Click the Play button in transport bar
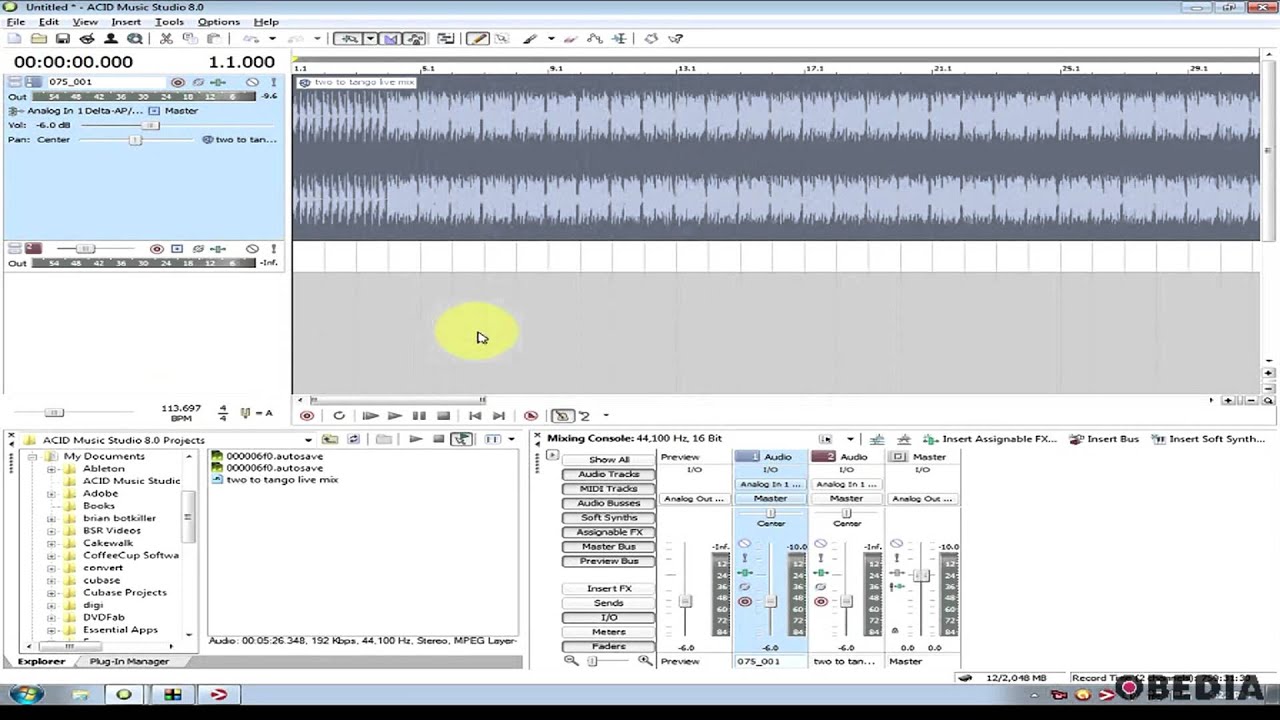 (394, 416)
